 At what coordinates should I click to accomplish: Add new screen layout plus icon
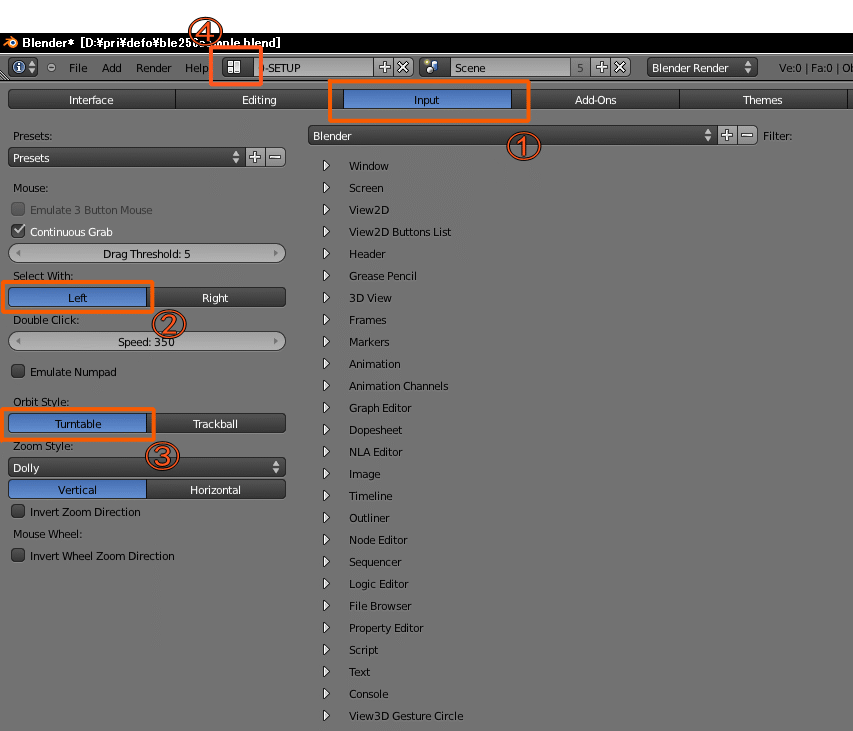(x=385, y=67)
